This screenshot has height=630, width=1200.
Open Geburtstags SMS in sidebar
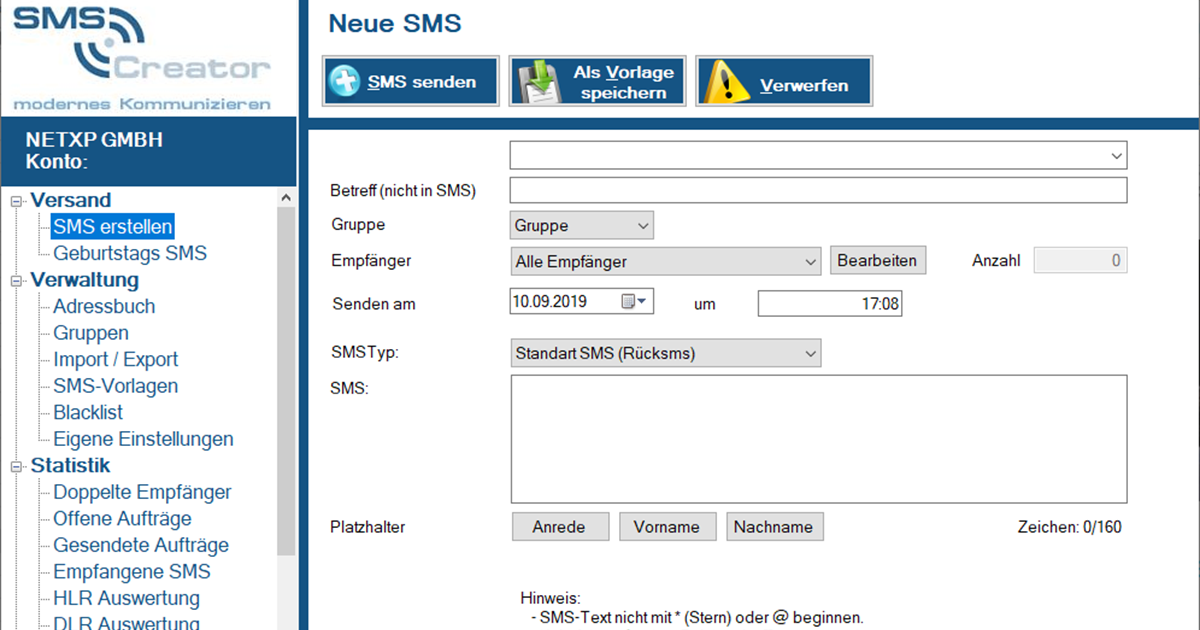click(130, 253)
